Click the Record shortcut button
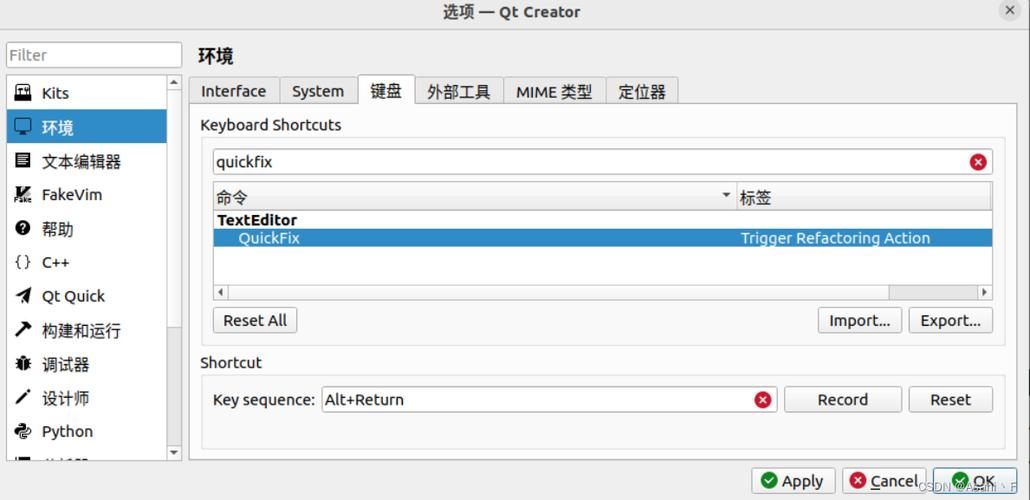This screenshot has width=1030, height=500. click(x=842, y=399)
